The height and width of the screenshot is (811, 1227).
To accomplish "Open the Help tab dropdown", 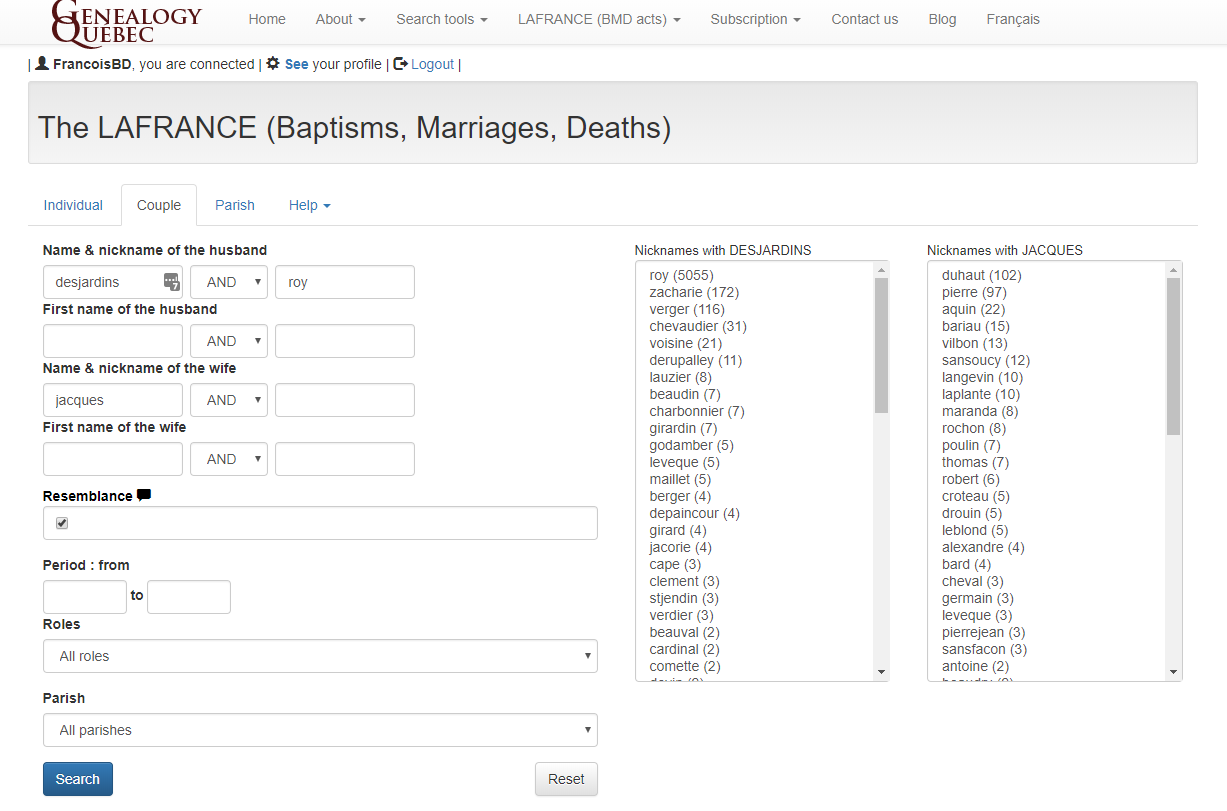I will [x=310, y=205].
